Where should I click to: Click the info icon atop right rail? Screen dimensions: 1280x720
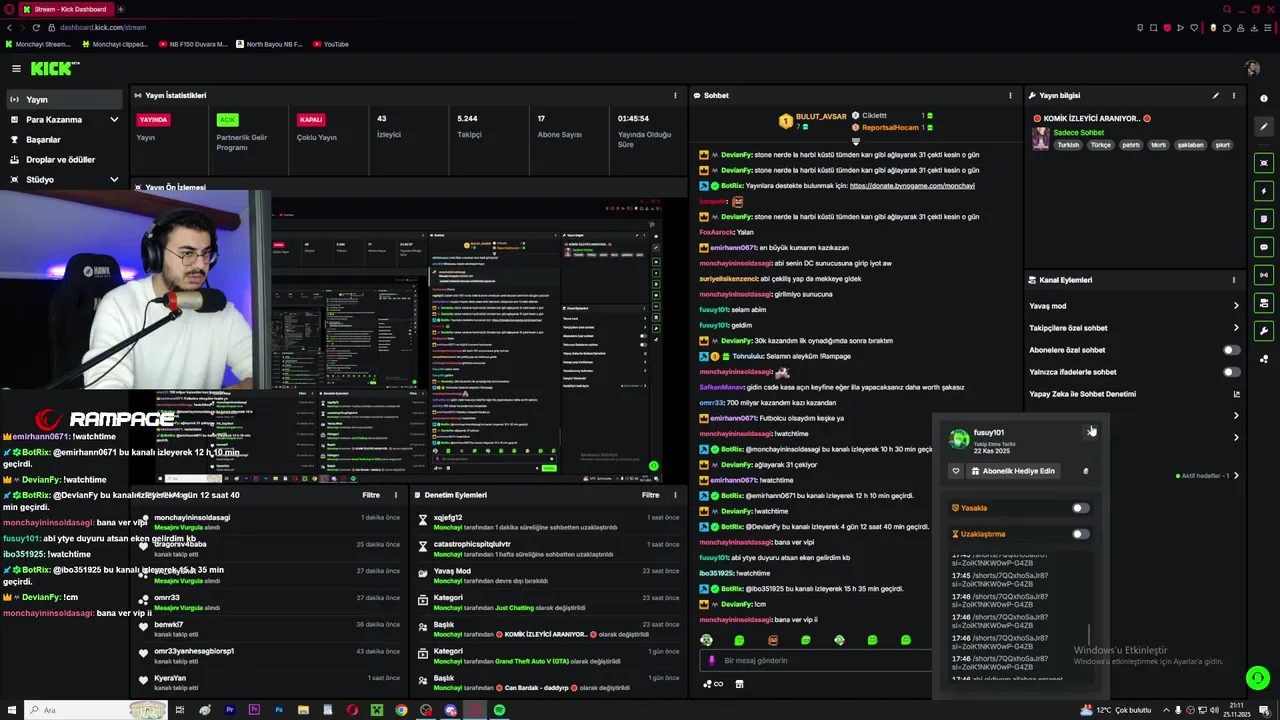(1264, 99)
